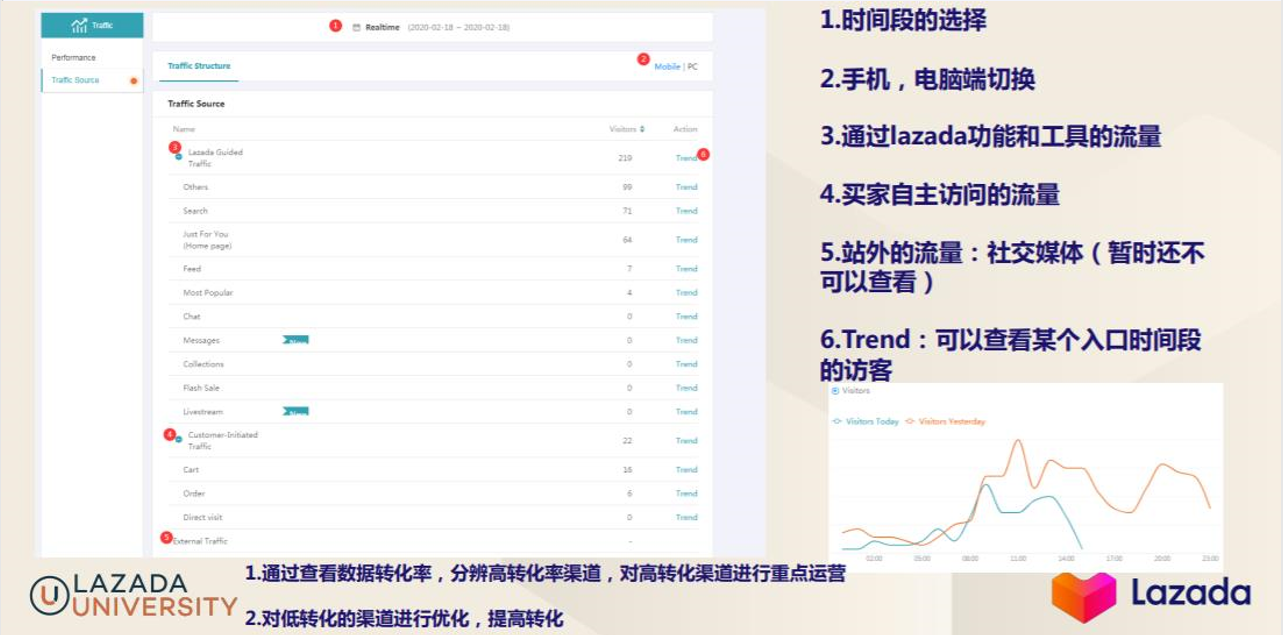Open Trend for the Order row

pos(686,494)
